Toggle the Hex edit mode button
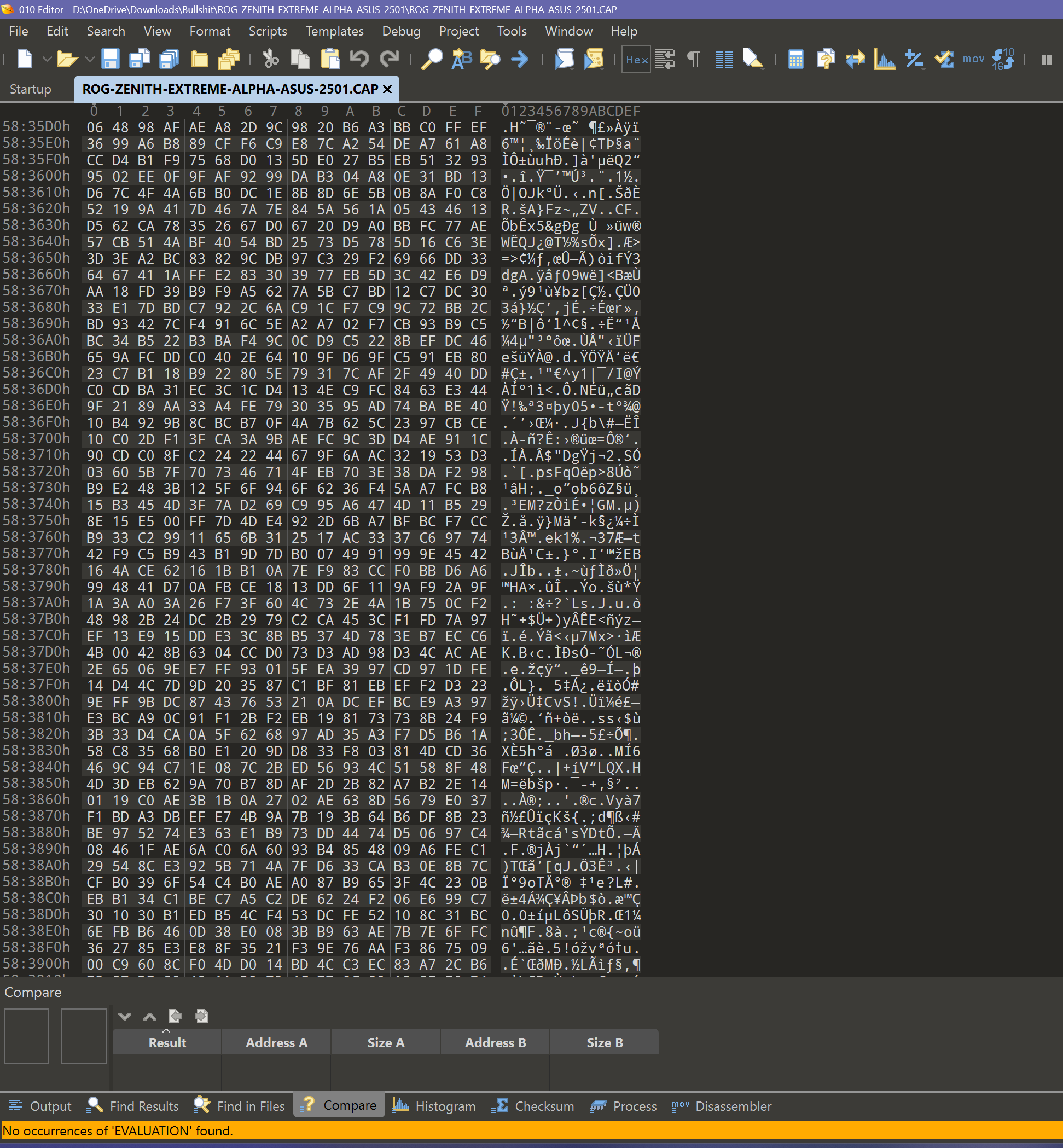 pos(636,59)
